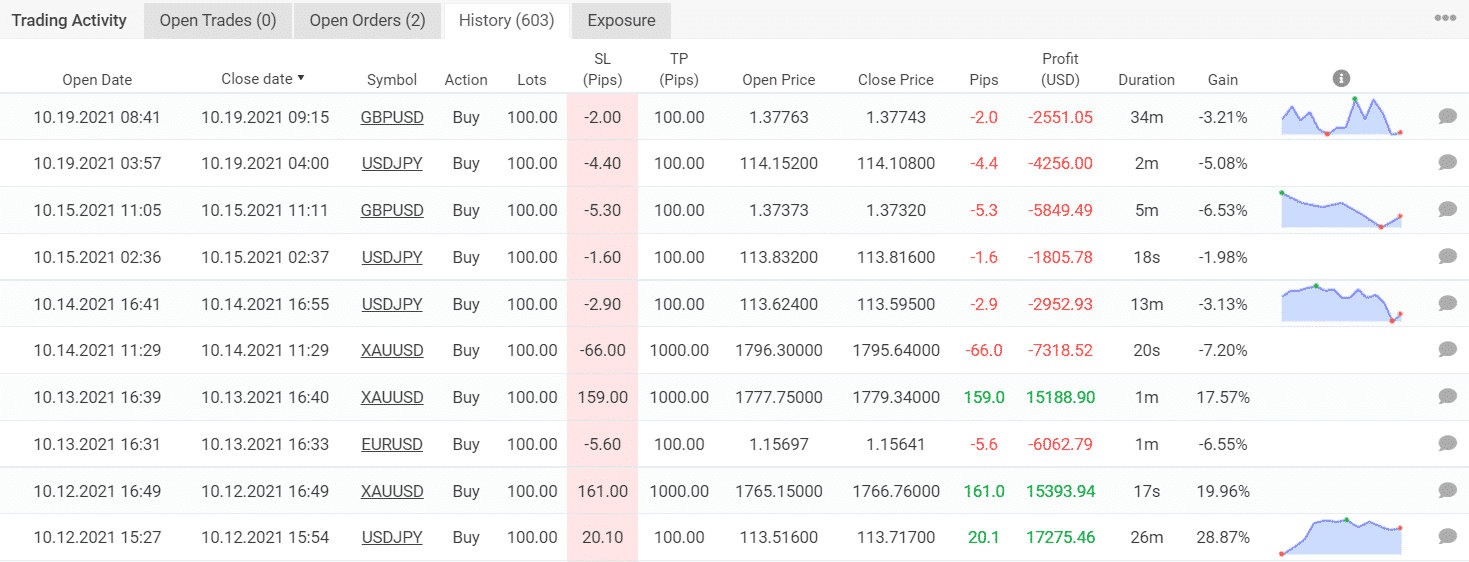Click SL cell showing 159.00
Image resolution: width=1469 pixels, height=562 pixels.
[x=603, y=397]
